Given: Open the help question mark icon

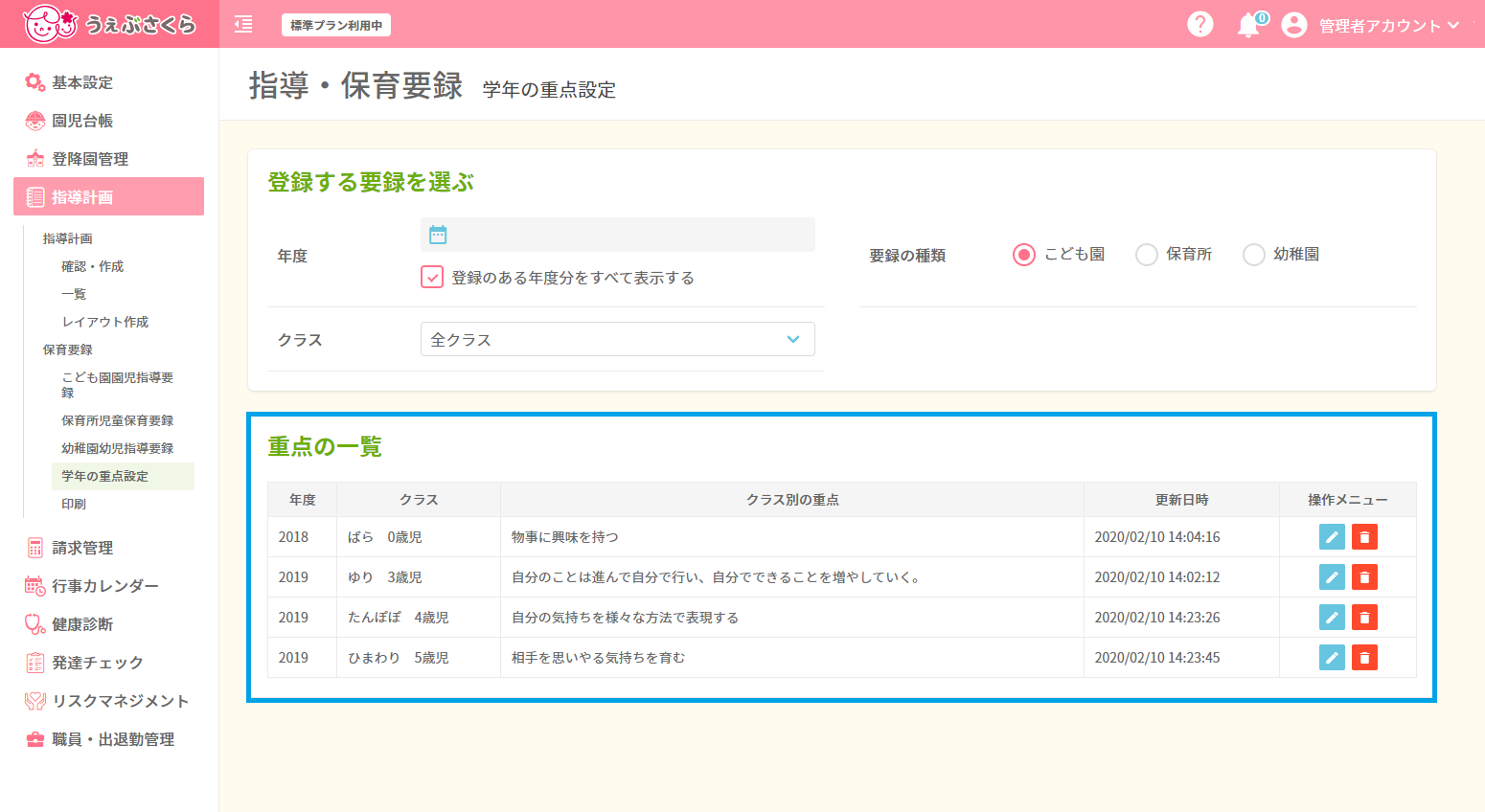Looking at the screenshot, I should (x=1199, y=24).
